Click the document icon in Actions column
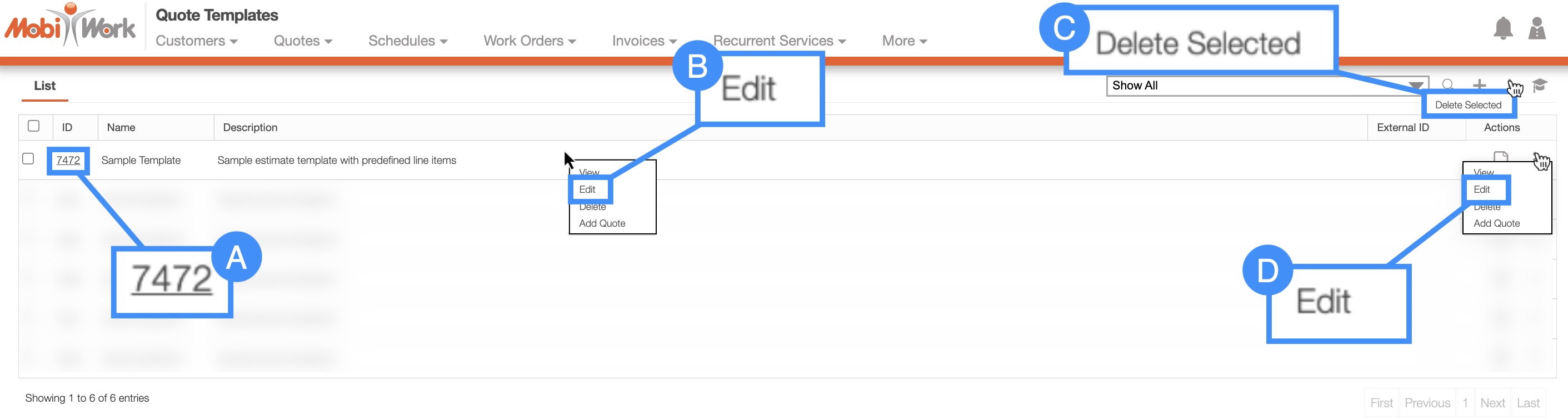The width and height of the screenshot is (1568, 420). coord(1500,156)
